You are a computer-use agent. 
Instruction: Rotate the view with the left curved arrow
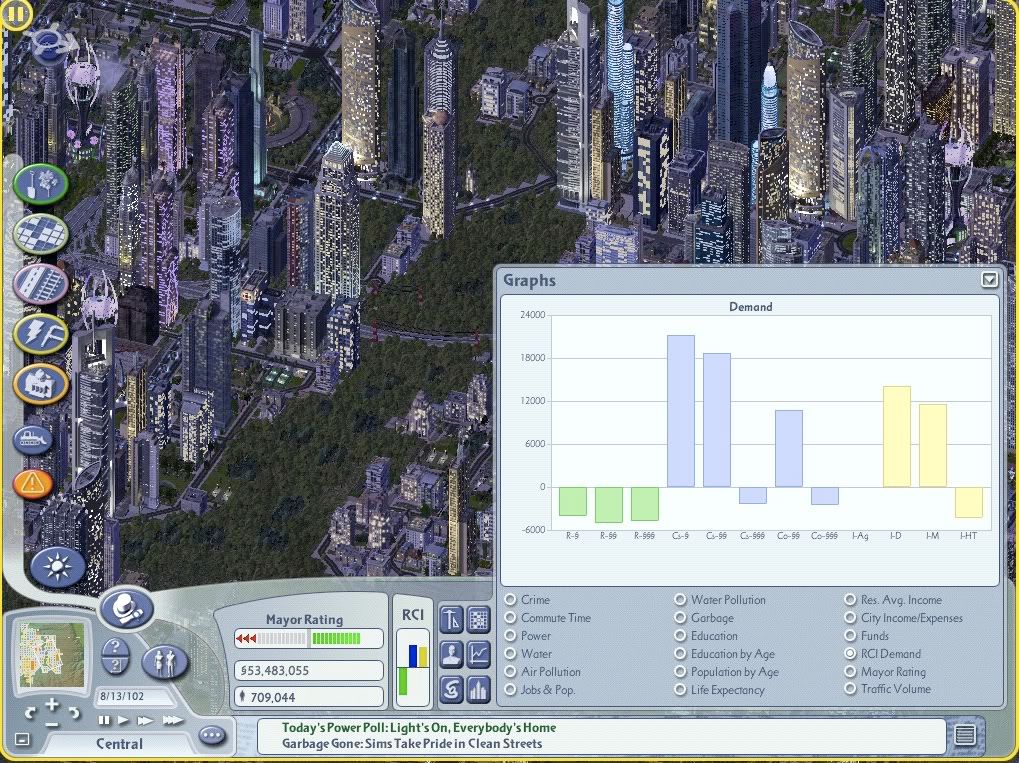(31, 714)
